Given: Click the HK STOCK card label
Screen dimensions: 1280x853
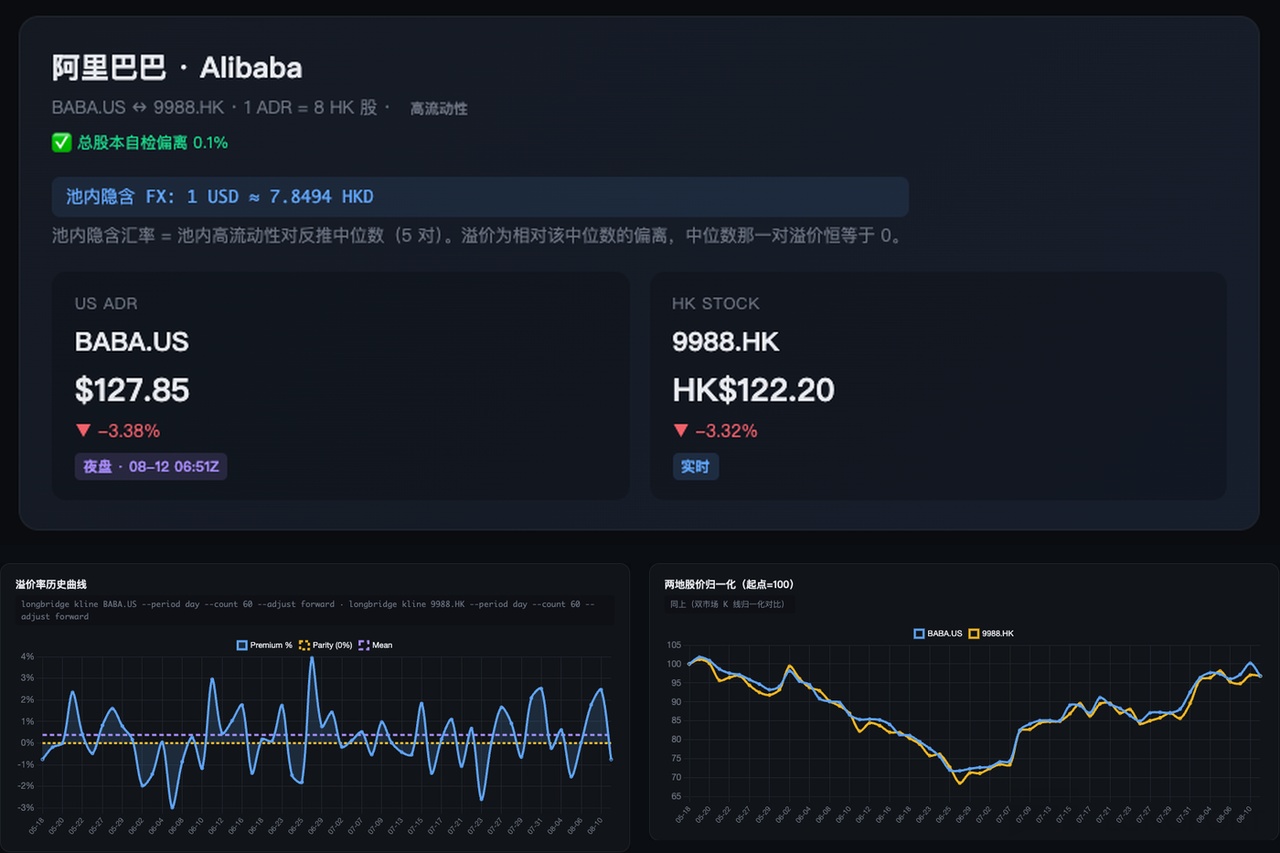Looking at the screenshot, I should 716,303.
